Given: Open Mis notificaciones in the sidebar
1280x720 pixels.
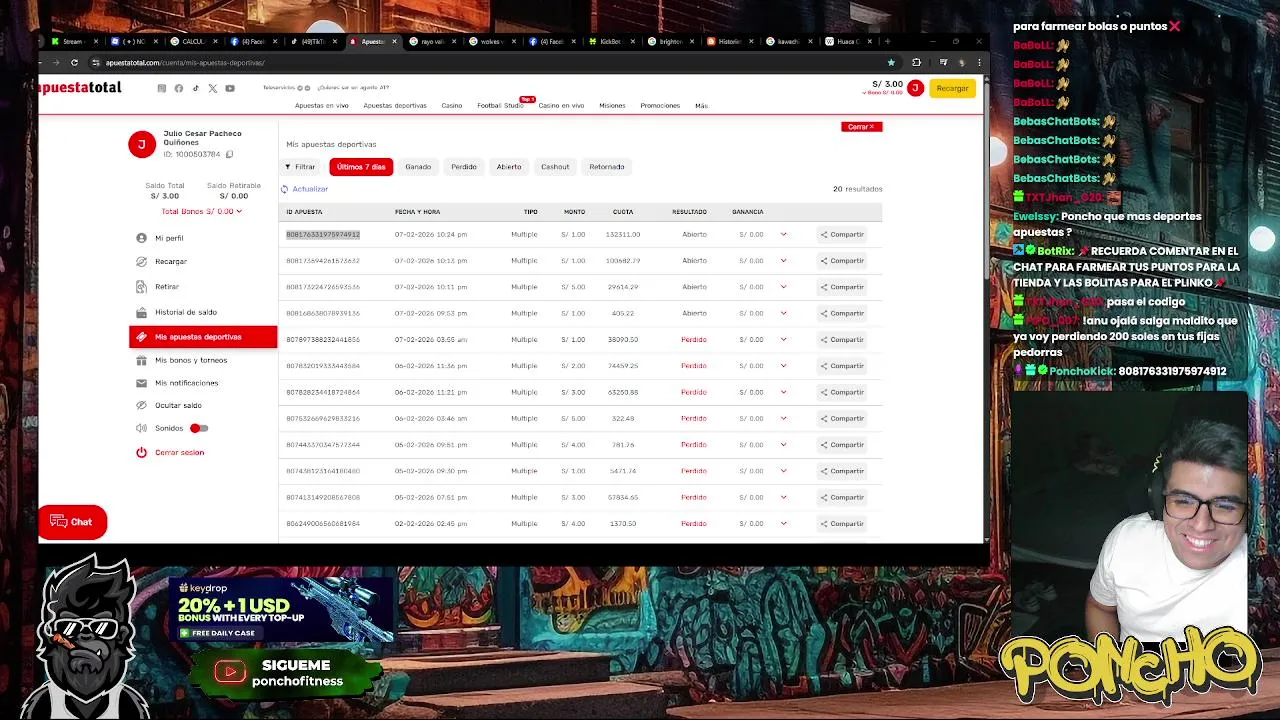Looking at the screenshot, I should pyautogui.click(x=177, y=383).
